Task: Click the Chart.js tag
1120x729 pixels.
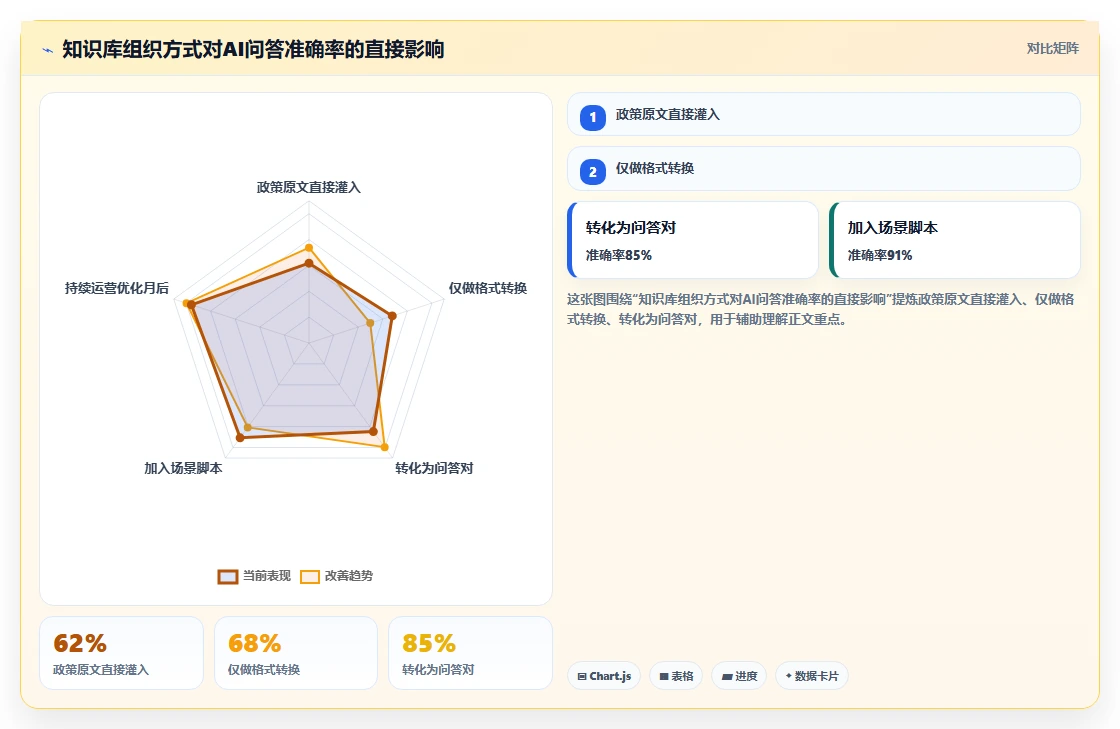Action: point(604,676)
